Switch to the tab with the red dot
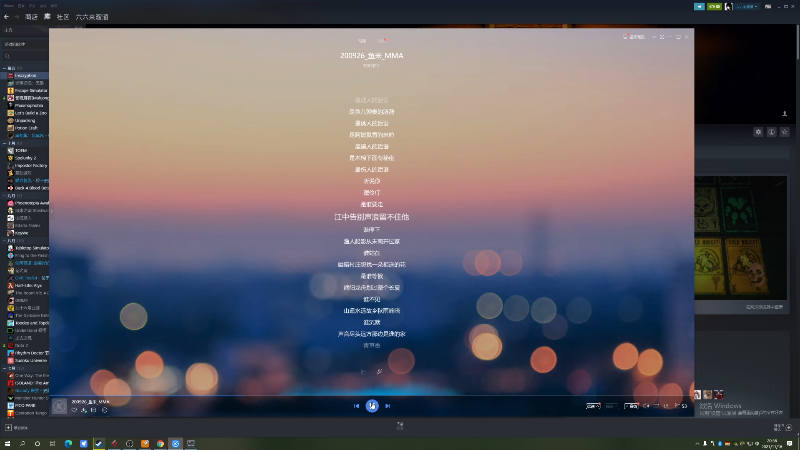The image size is (800, 450). pyautogui.click(x=381, y=41)
